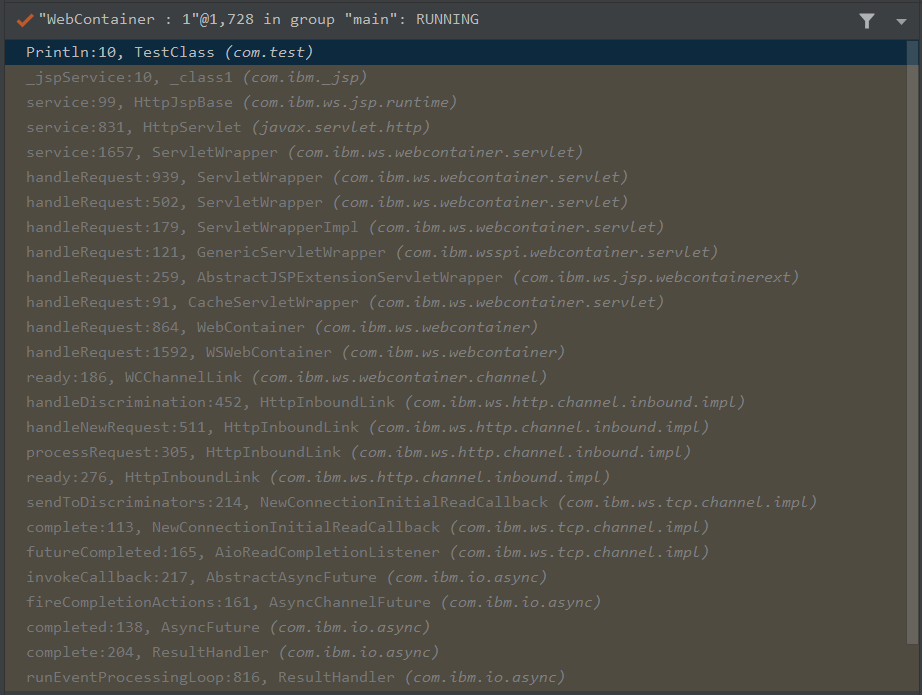Select frame handleDiscrimination:452, HttpInboundLink

[456, 402]
